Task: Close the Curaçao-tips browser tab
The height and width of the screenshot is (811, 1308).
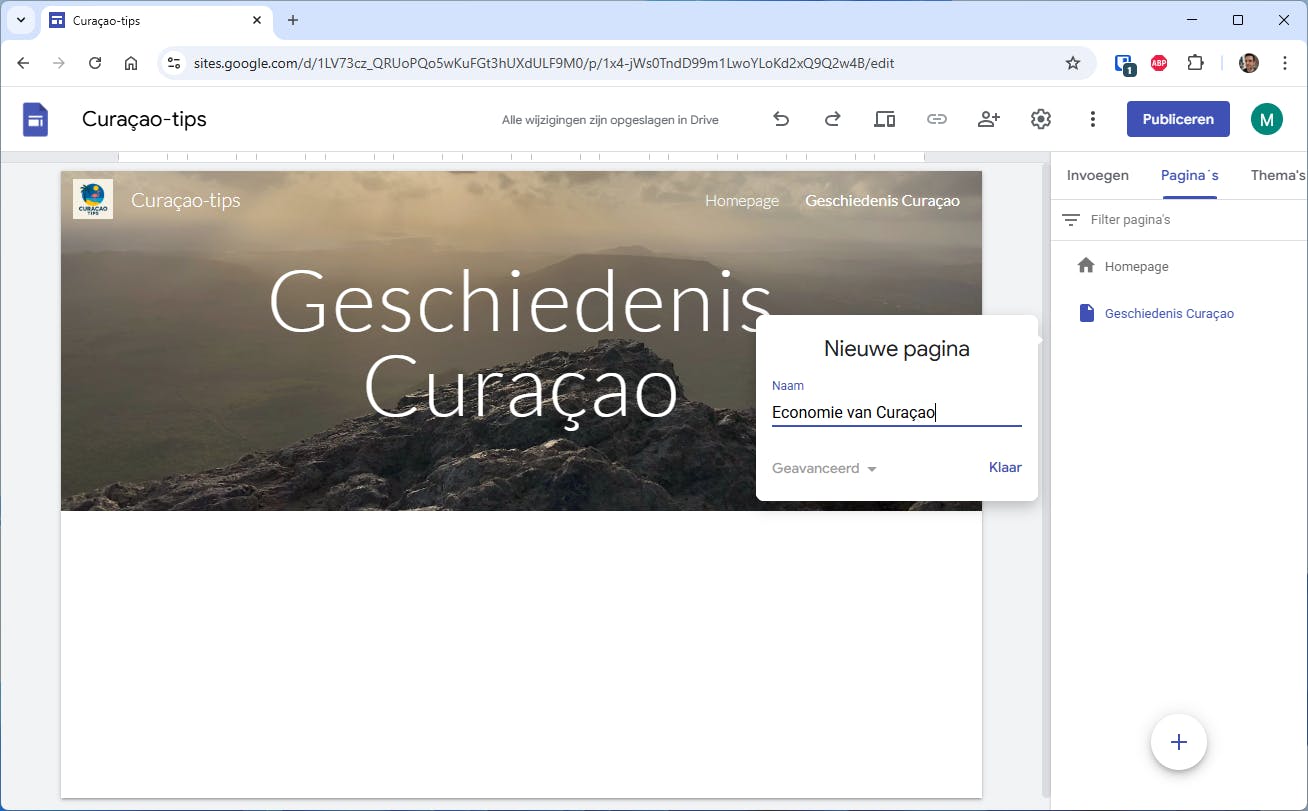Action: pyautogui.click(x=257, y=20)
